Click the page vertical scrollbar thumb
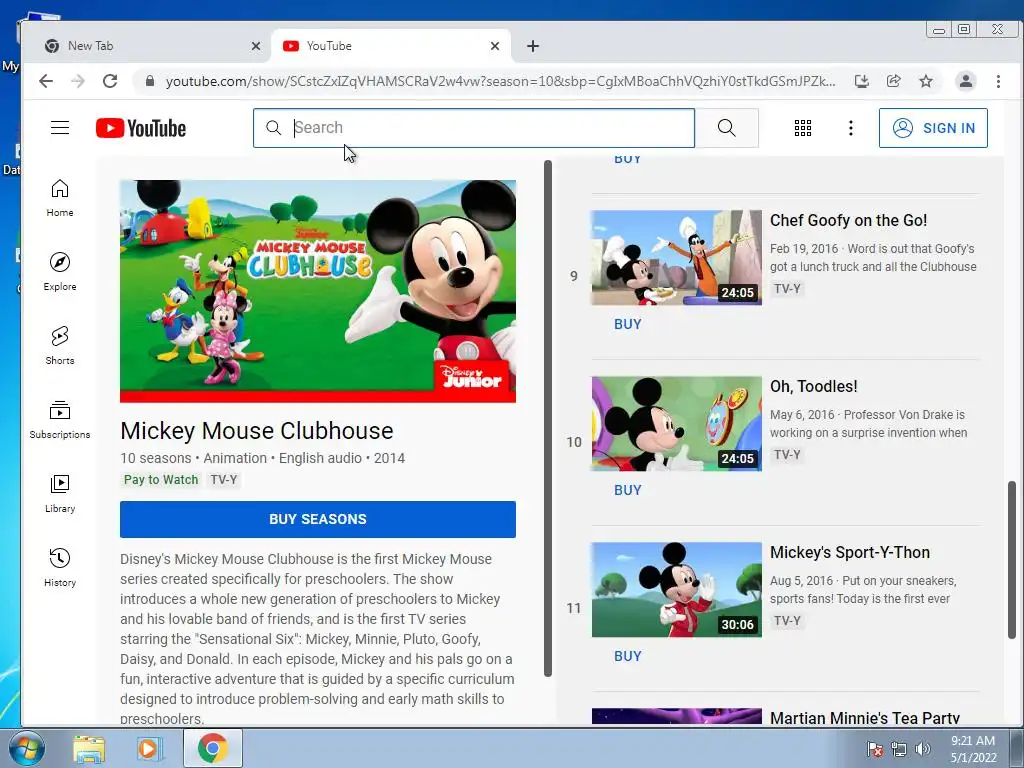Image resolution: width=1024 pixels, height=768 pixels. [x=1012, y=560]
